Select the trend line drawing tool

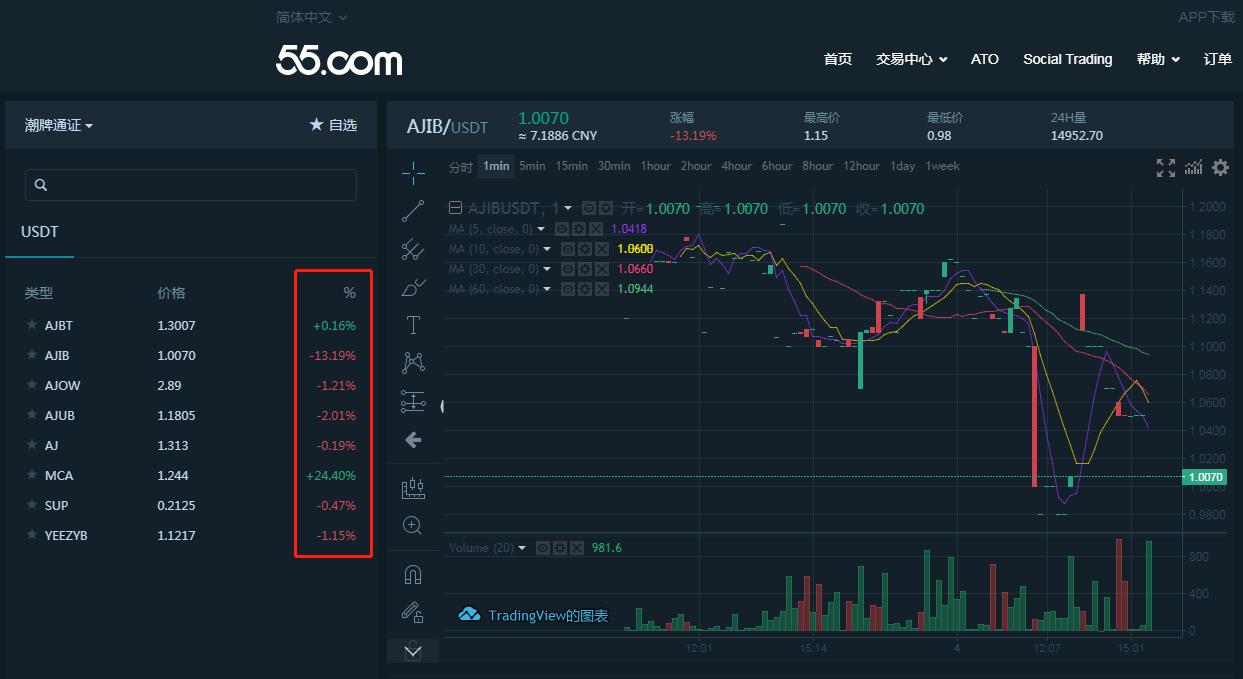pos(412,212)
